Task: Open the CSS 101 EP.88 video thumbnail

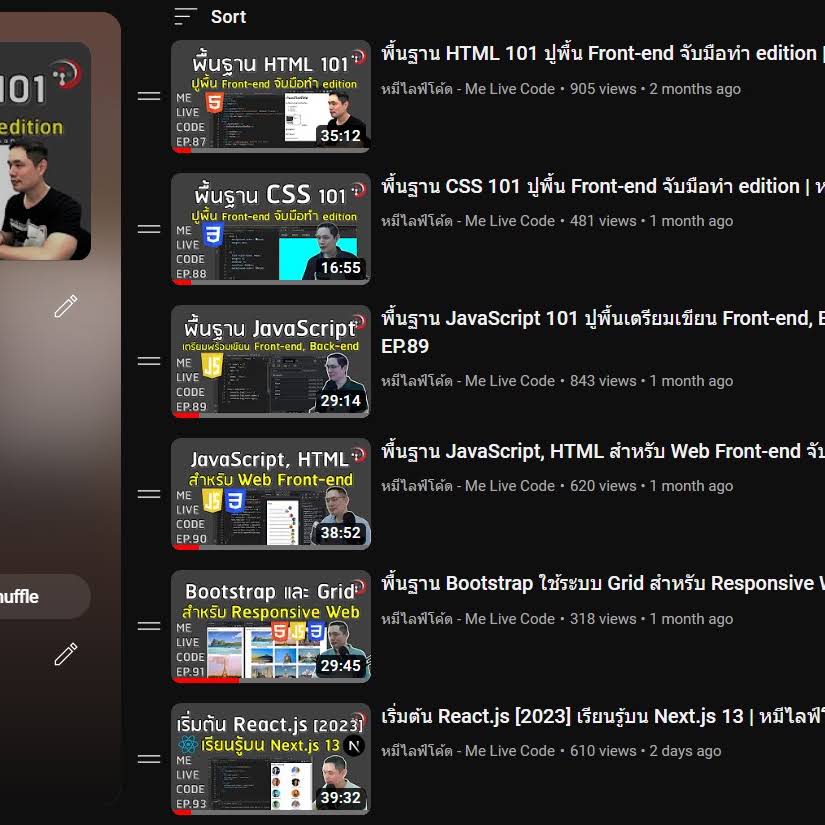Action: tap(271, 229)
